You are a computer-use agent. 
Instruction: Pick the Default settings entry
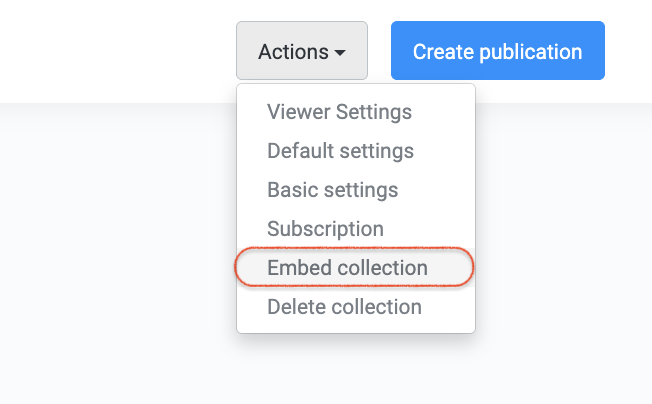[340, 151]
